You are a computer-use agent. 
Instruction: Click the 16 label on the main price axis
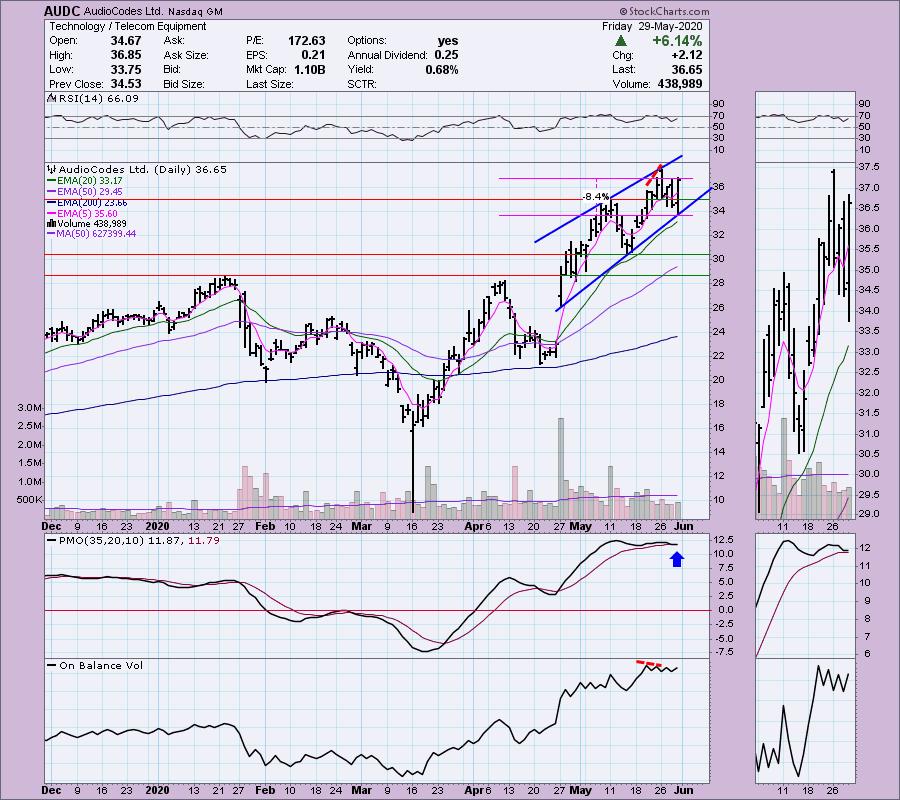719,428
